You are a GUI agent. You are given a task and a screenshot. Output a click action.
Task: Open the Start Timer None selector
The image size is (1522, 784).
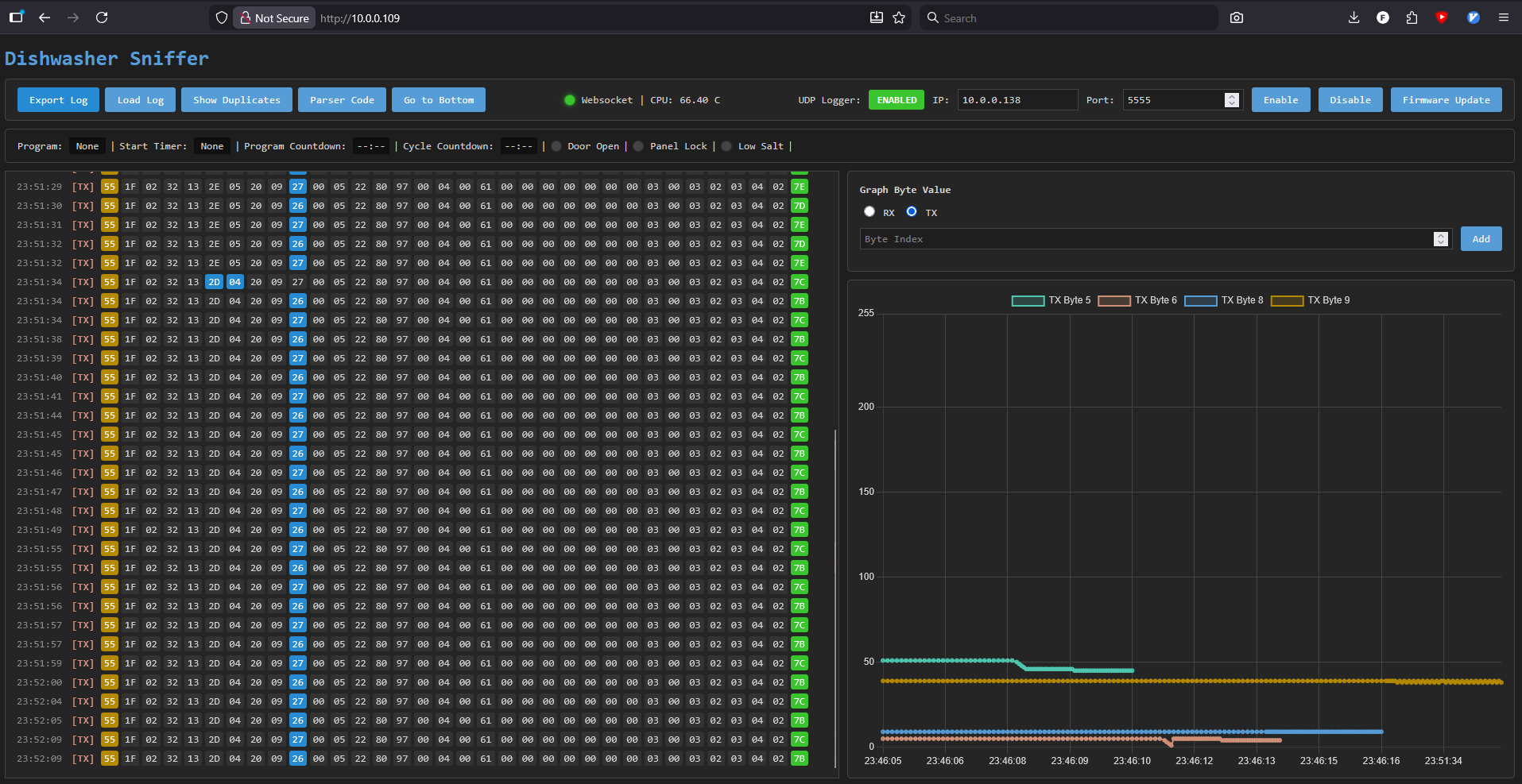211,146
